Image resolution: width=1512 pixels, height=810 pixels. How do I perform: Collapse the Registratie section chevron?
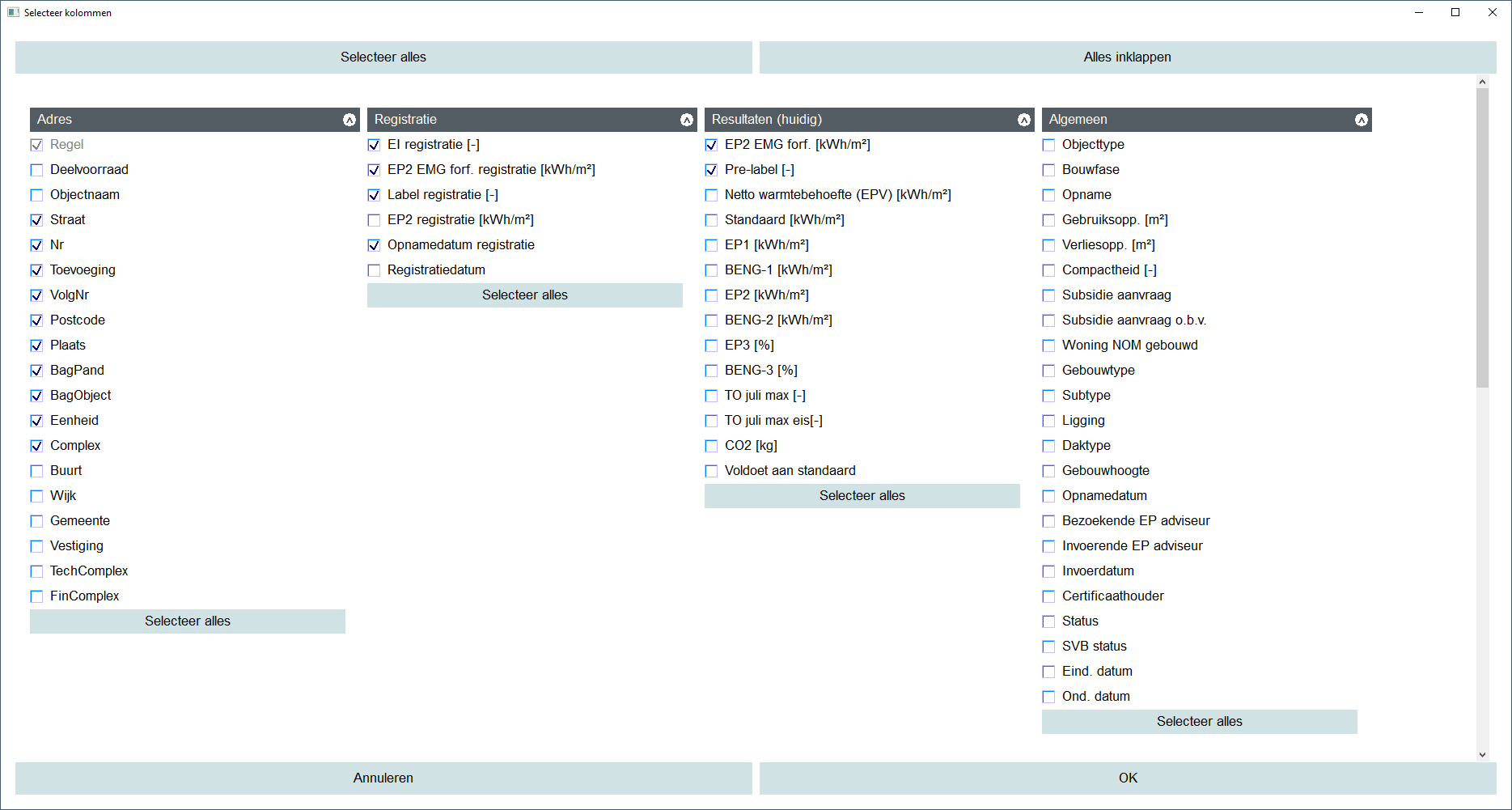point(687,120)
